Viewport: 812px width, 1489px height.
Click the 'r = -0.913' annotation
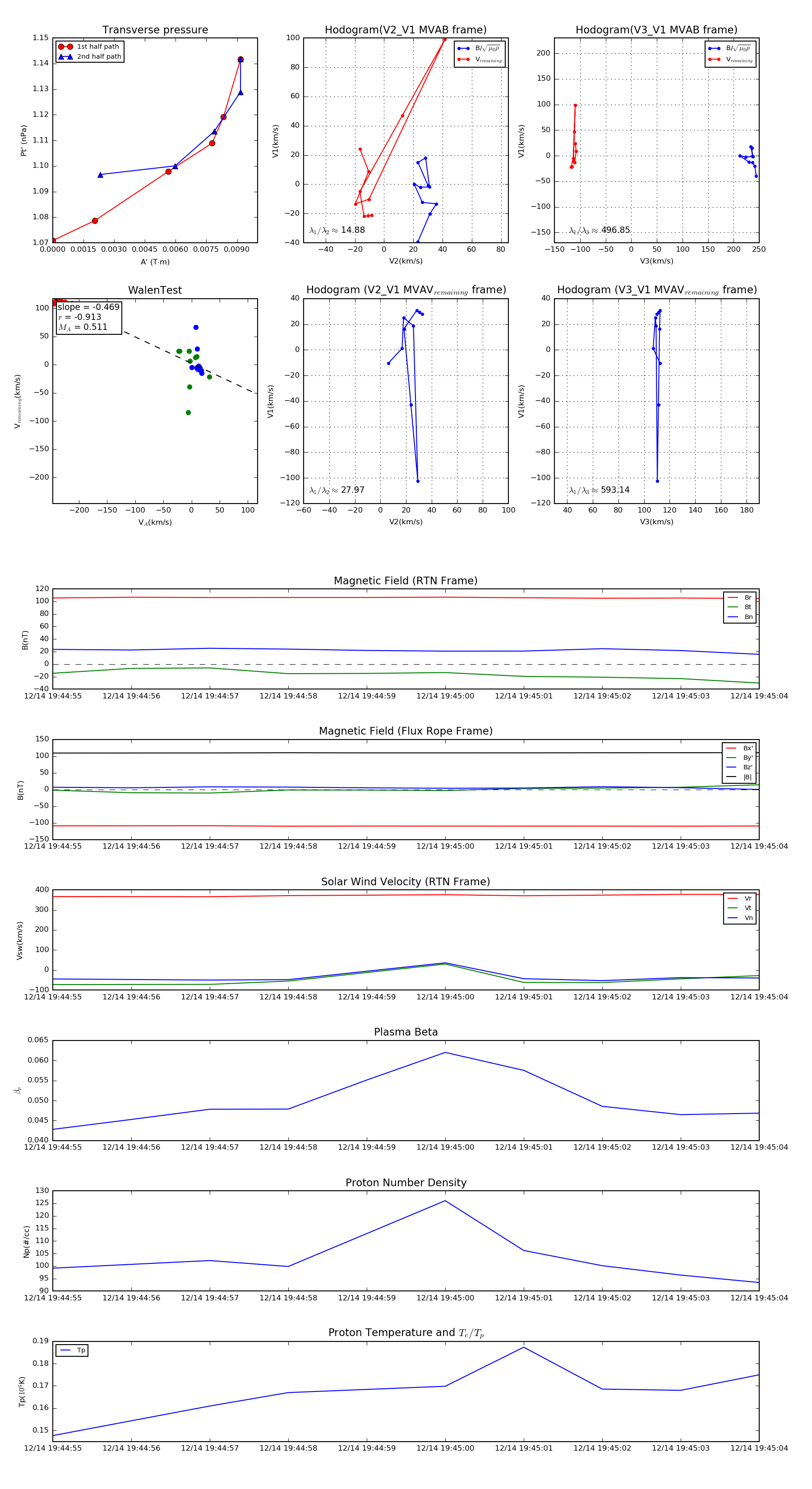coord(80,317)
